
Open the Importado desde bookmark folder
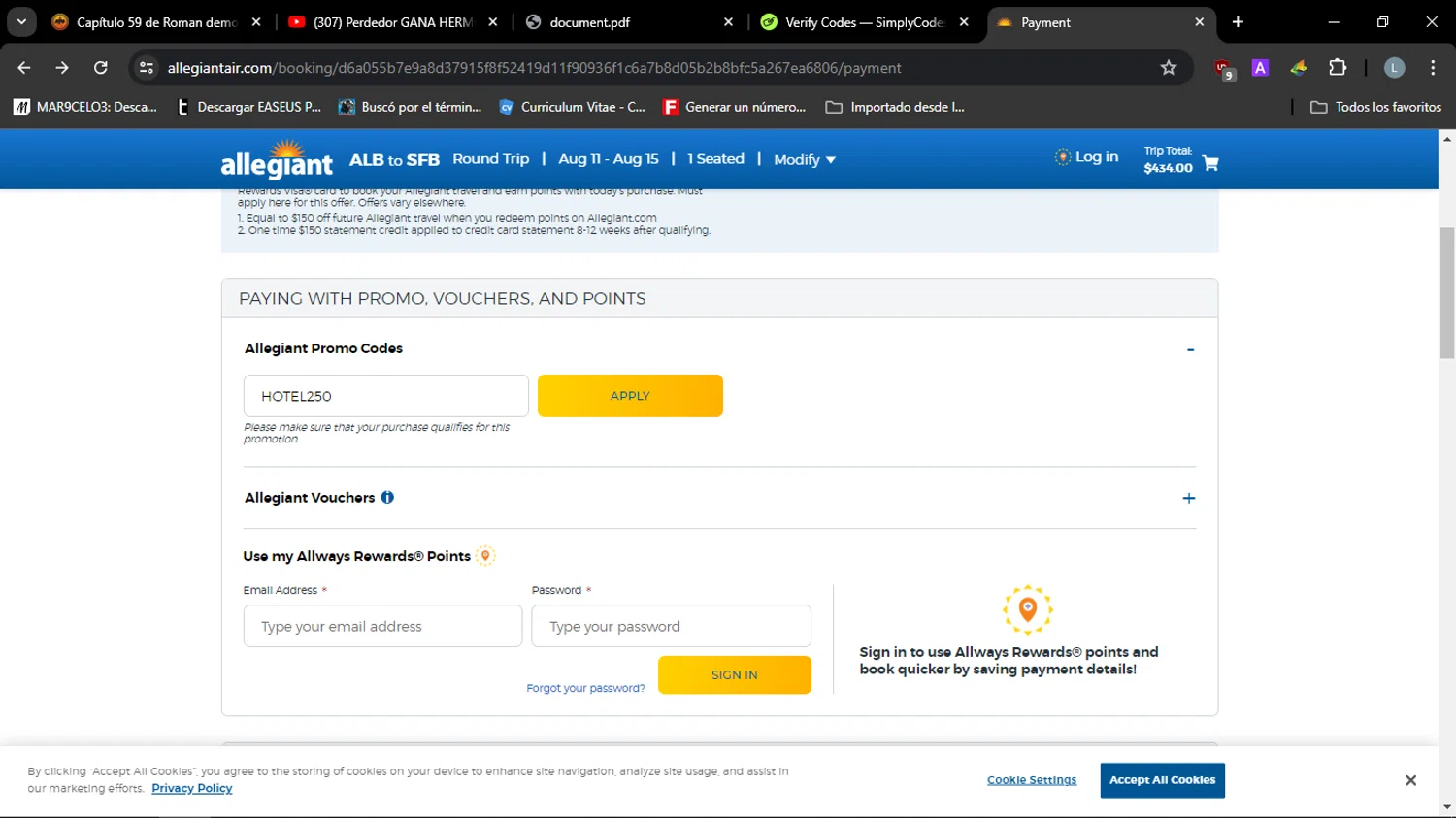(x=895, y=107)
